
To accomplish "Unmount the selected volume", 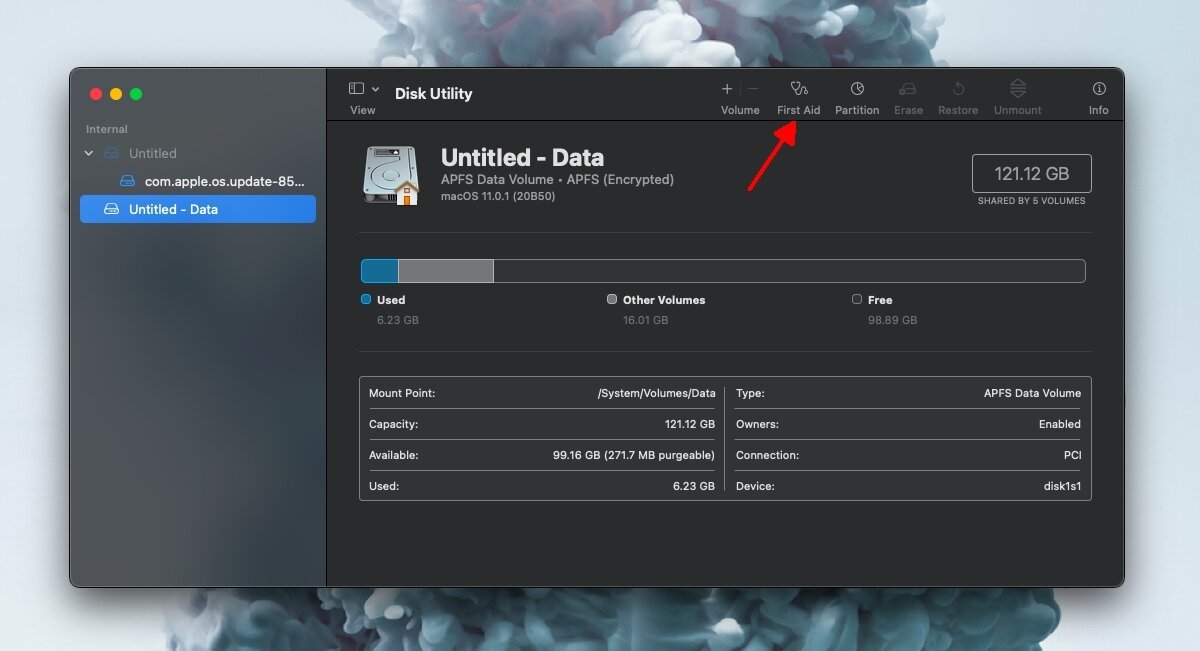I will click(1017, 89).
